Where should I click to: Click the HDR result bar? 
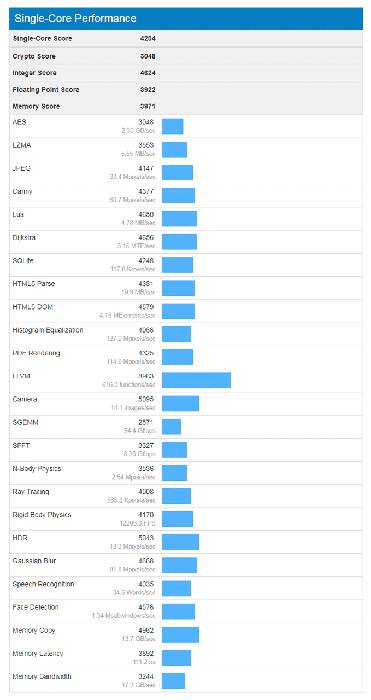click(x=180, y=542)
